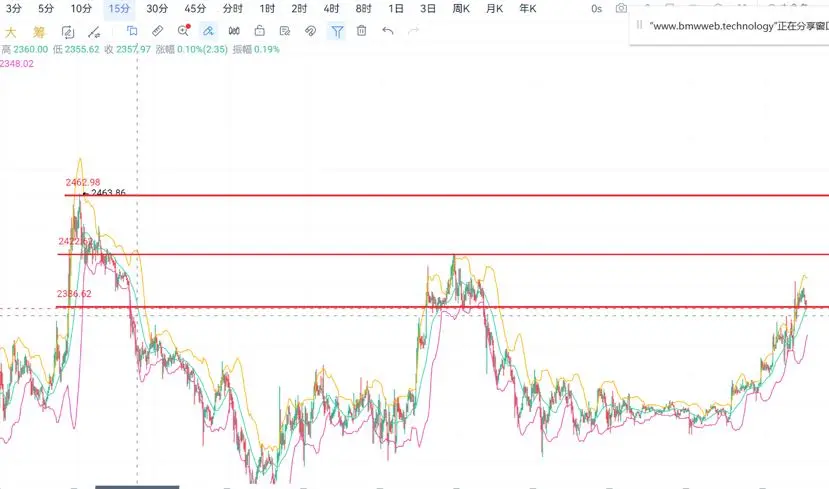Viewport: 829px width, 489px height.
Task: Click the 0s countdown timer label
Action: click(596, 8)
